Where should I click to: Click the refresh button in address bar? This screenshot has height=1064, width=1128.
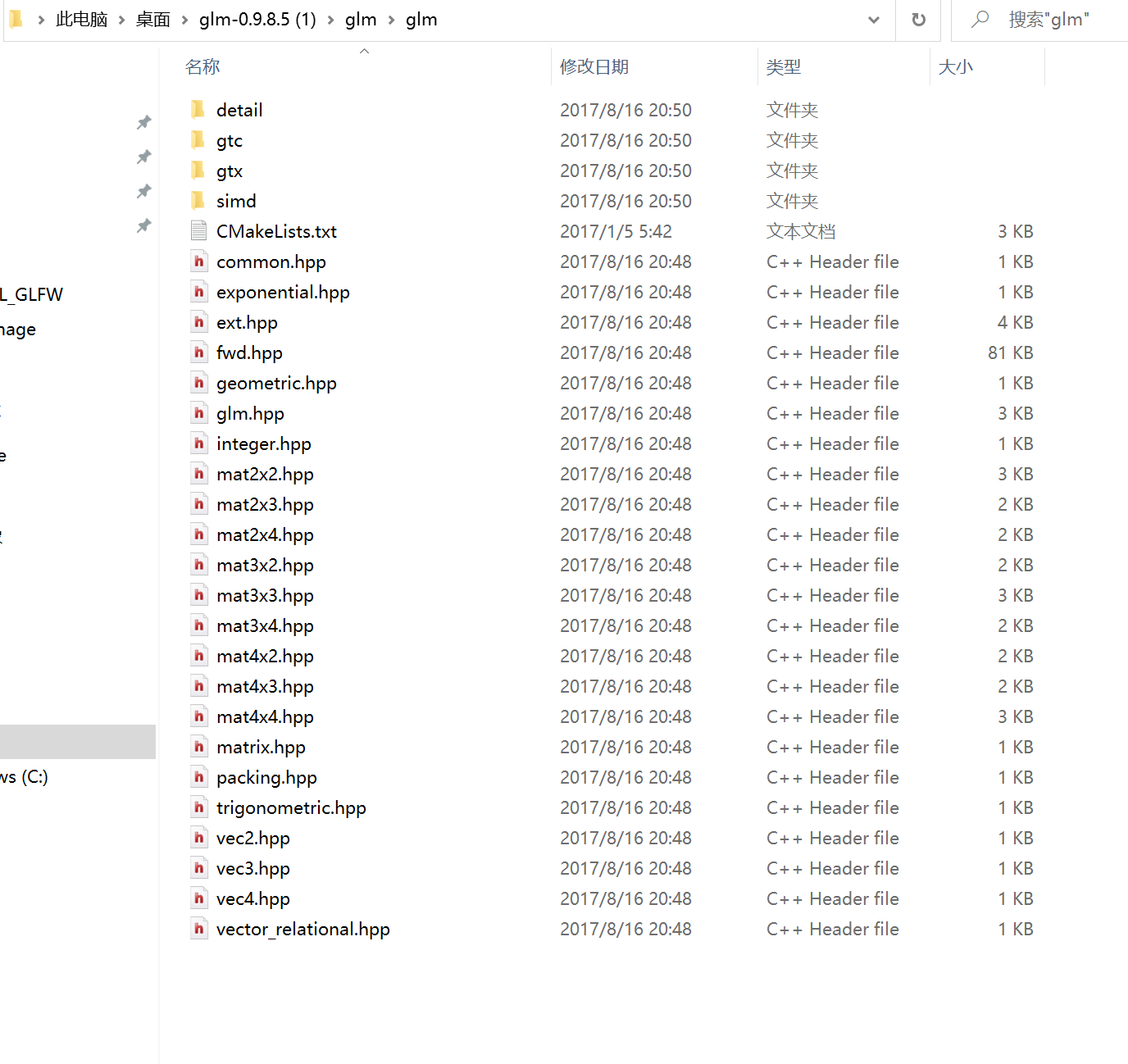click(x=919, y=20)
